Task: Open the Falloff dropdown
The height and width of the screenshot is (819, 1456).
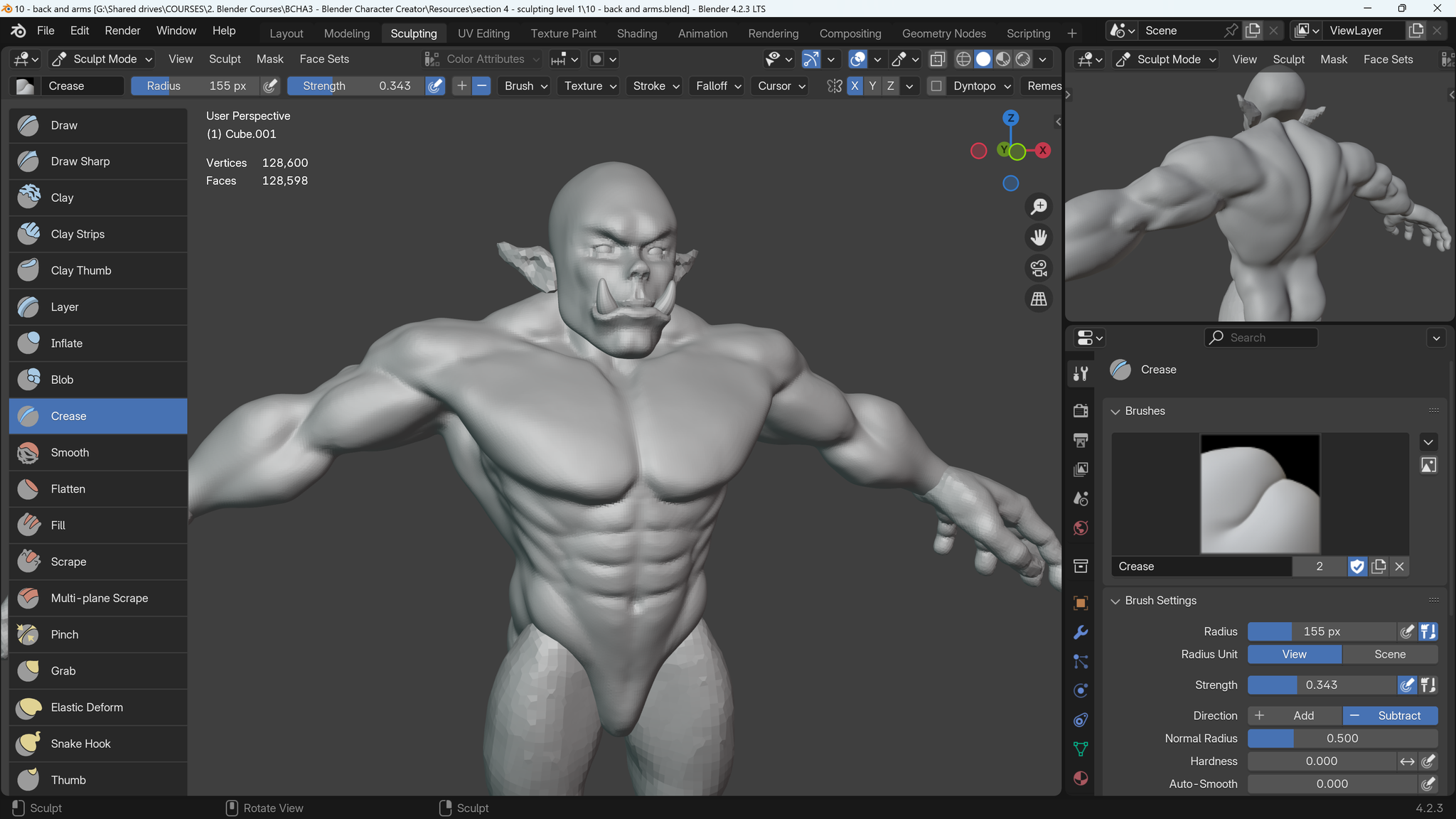Action: click(716, 85)
